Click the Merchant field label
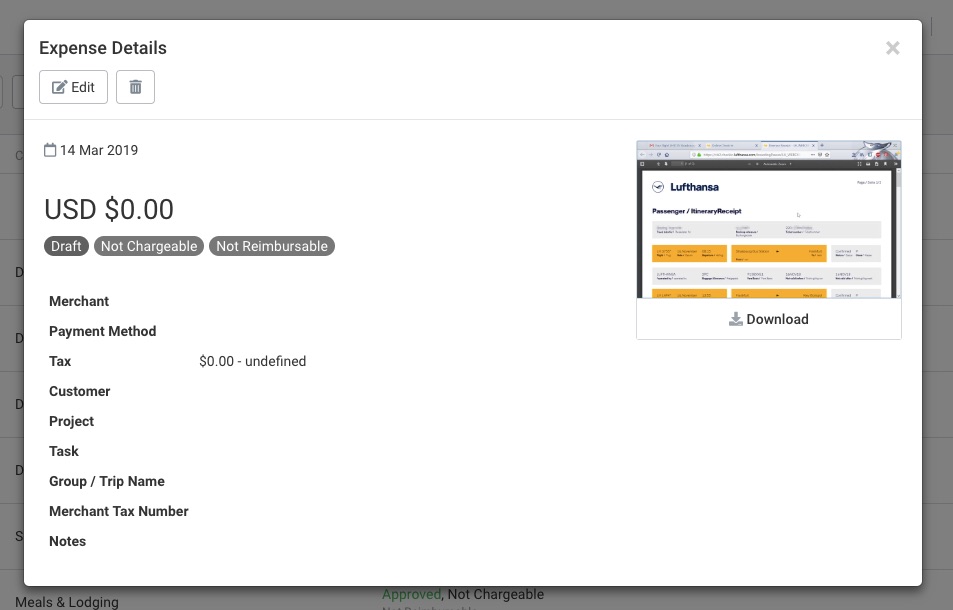This screenshot has width=953, height=610. (x=79, y=301)
